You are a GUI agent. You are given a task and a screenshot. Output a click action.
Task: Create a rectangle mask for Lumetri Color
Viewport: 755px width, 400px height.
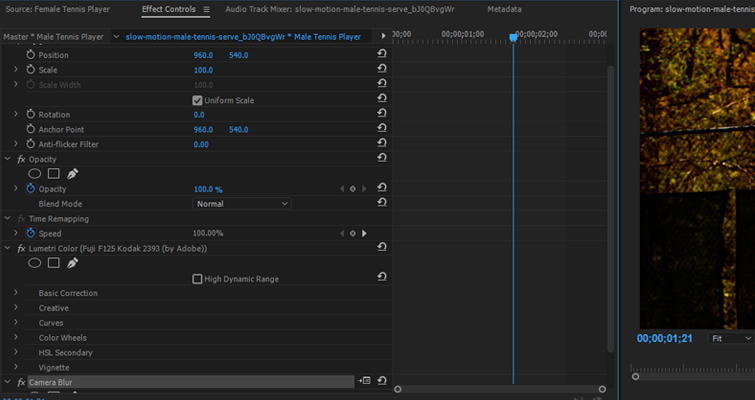pos(53,263)
